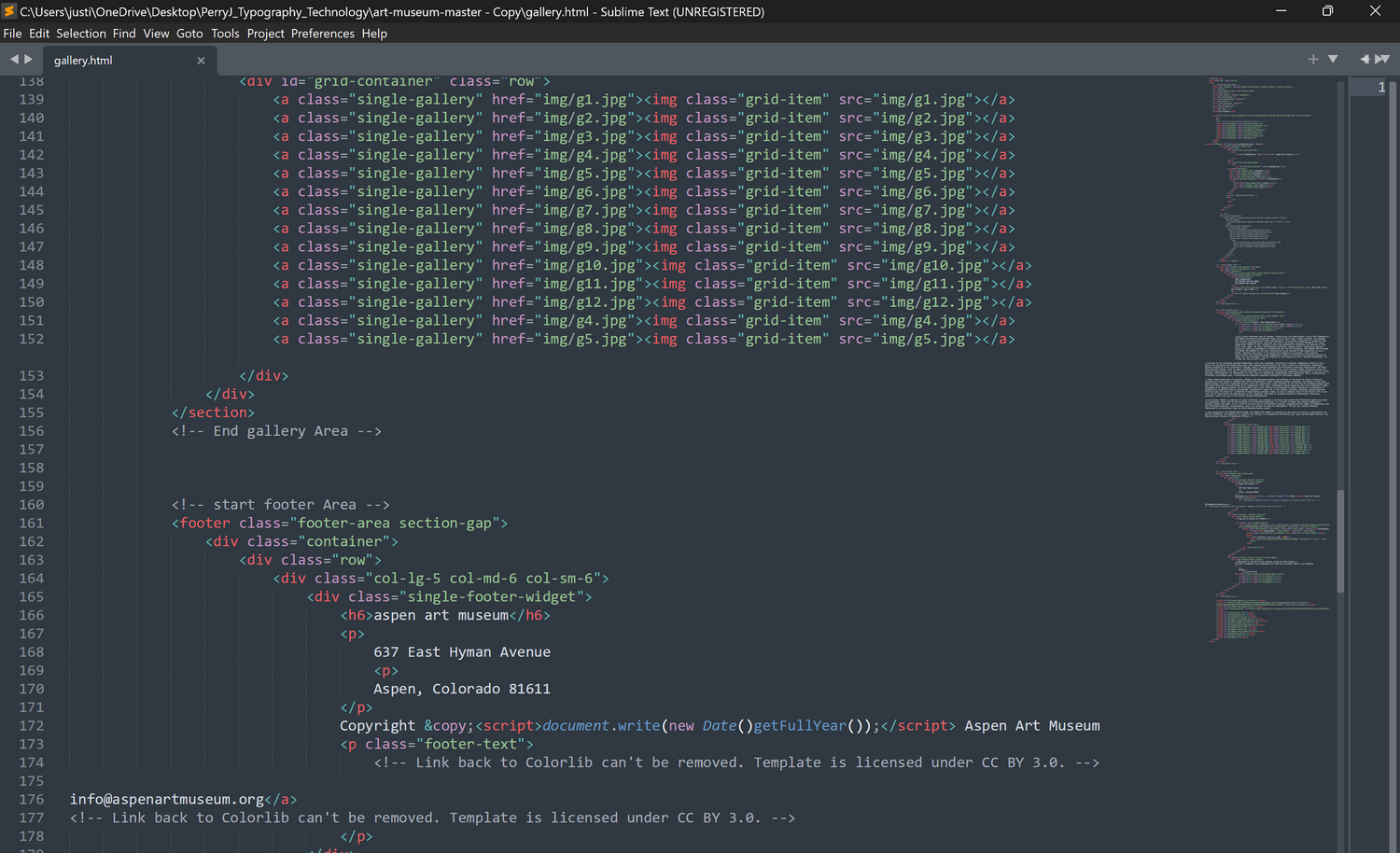This screenshot has height=853, width=1400.
Task: Open the Find menu
Action: click(x=124, y=34)
